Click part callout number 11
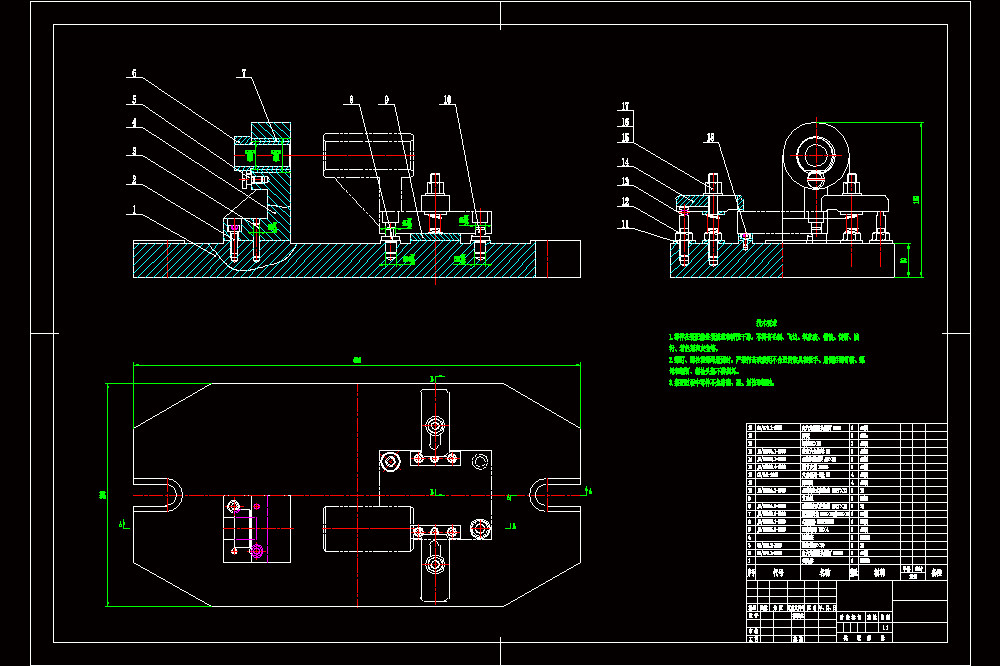The width and height of the screenshot is (1000, 666). 626,224
